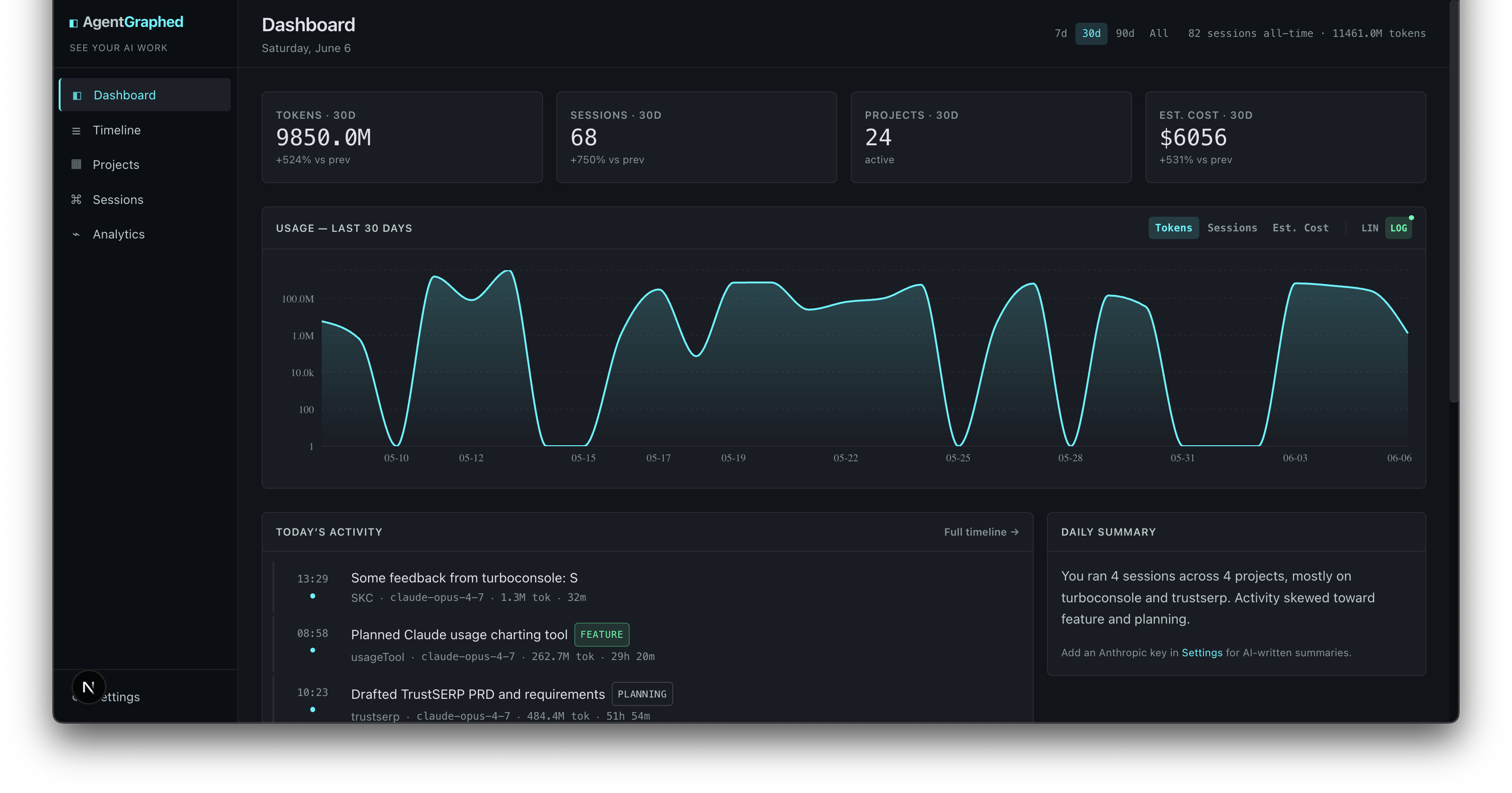This screenshot has height=793, width=1512.
Task: Click the '100.0M' y-axis label
Action: (x=298, y=299)
